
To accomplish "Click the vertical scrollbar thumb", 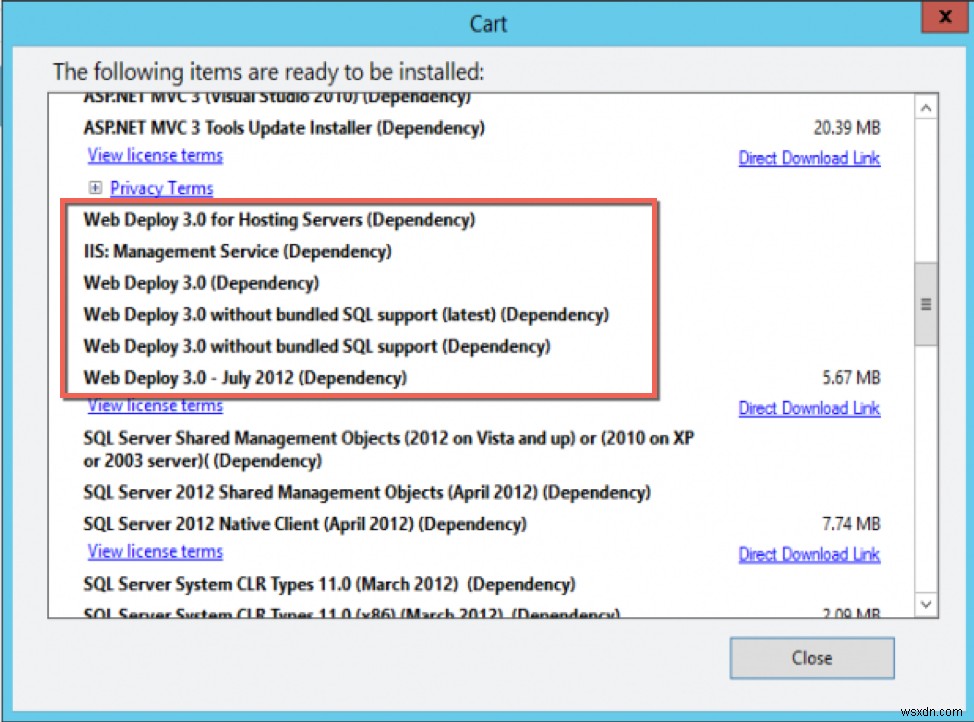I will 926,304.
